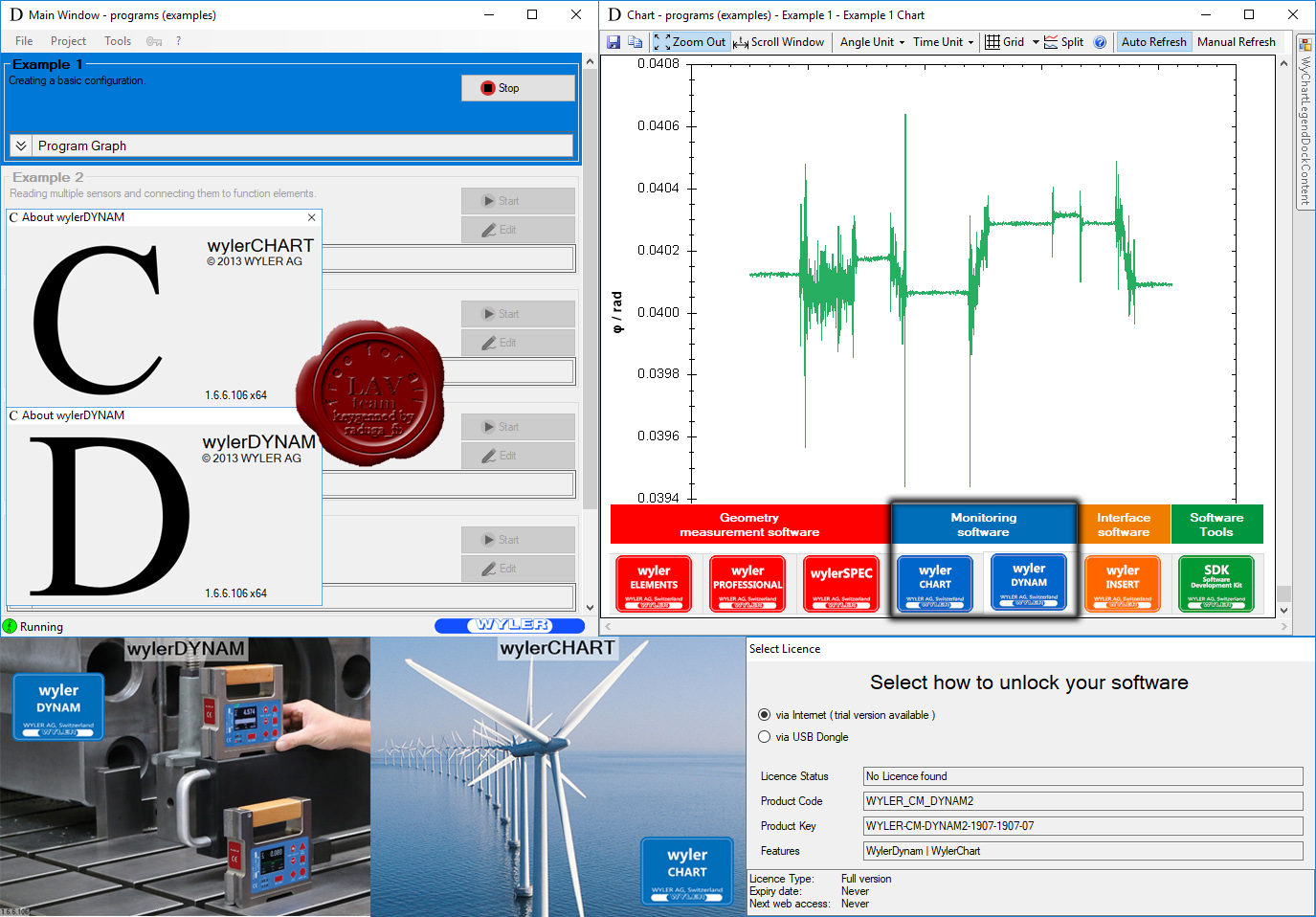Click the copy icon in the chart toolbar
Viewport: 1316px width, 917px height.
635,42
